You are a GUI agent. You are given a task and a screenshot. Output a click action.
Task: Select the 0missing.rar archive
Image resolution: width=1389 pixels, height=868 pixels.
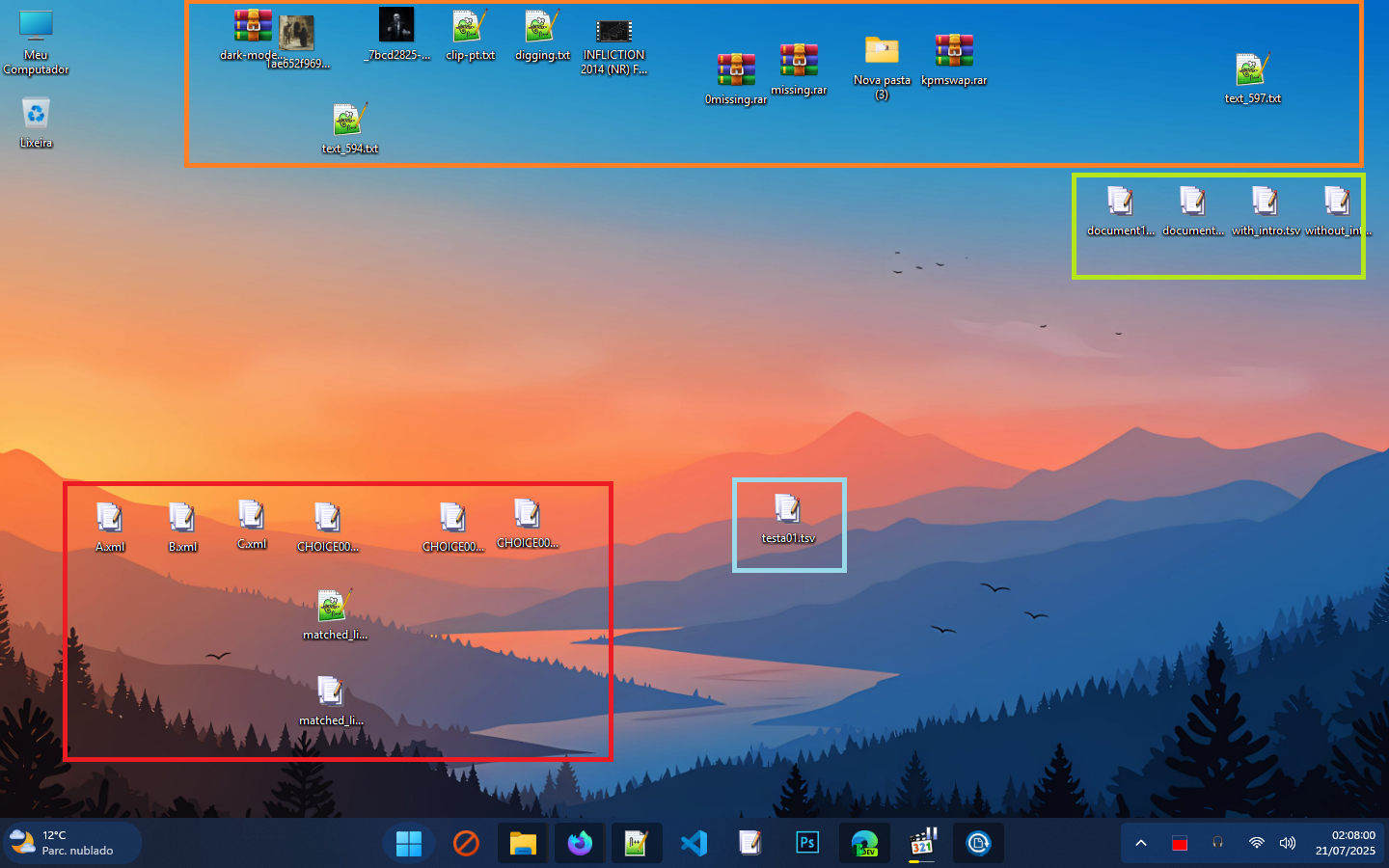736,79
